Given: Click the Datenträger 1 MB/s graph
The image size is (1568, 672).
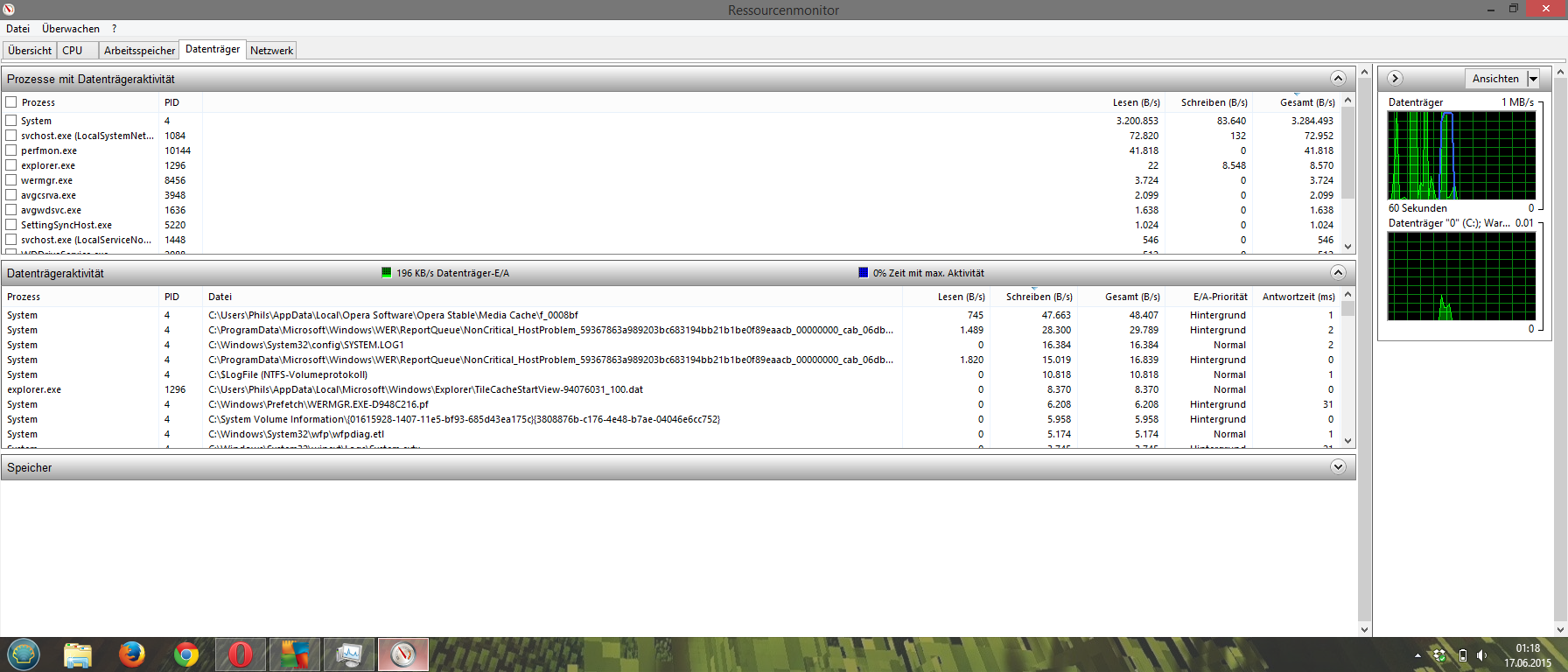Looking at the screenshot, I should pos(1461,156).
